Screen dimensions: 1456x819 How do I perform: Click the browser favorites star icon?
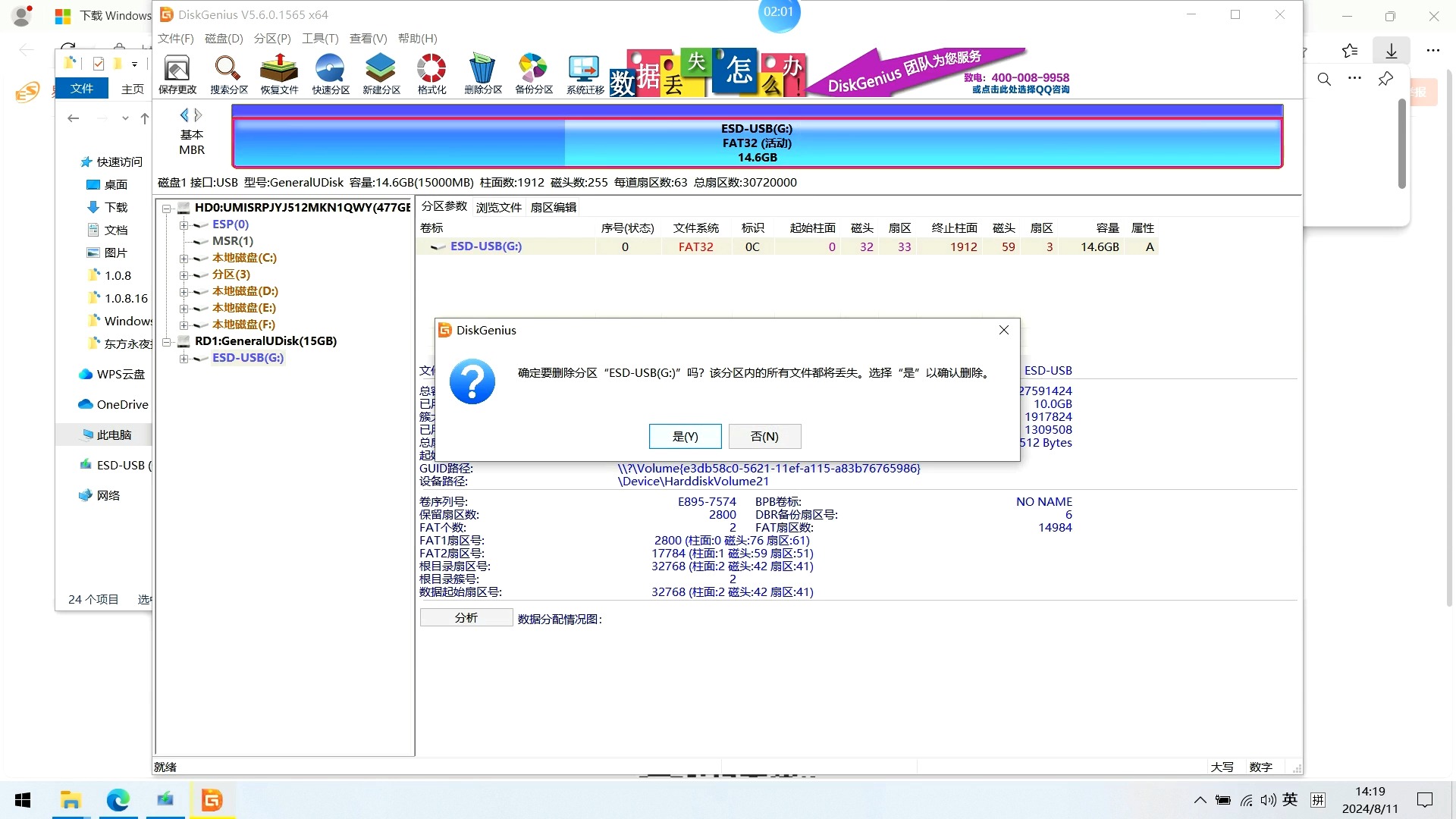click(x=1350, y=51)
